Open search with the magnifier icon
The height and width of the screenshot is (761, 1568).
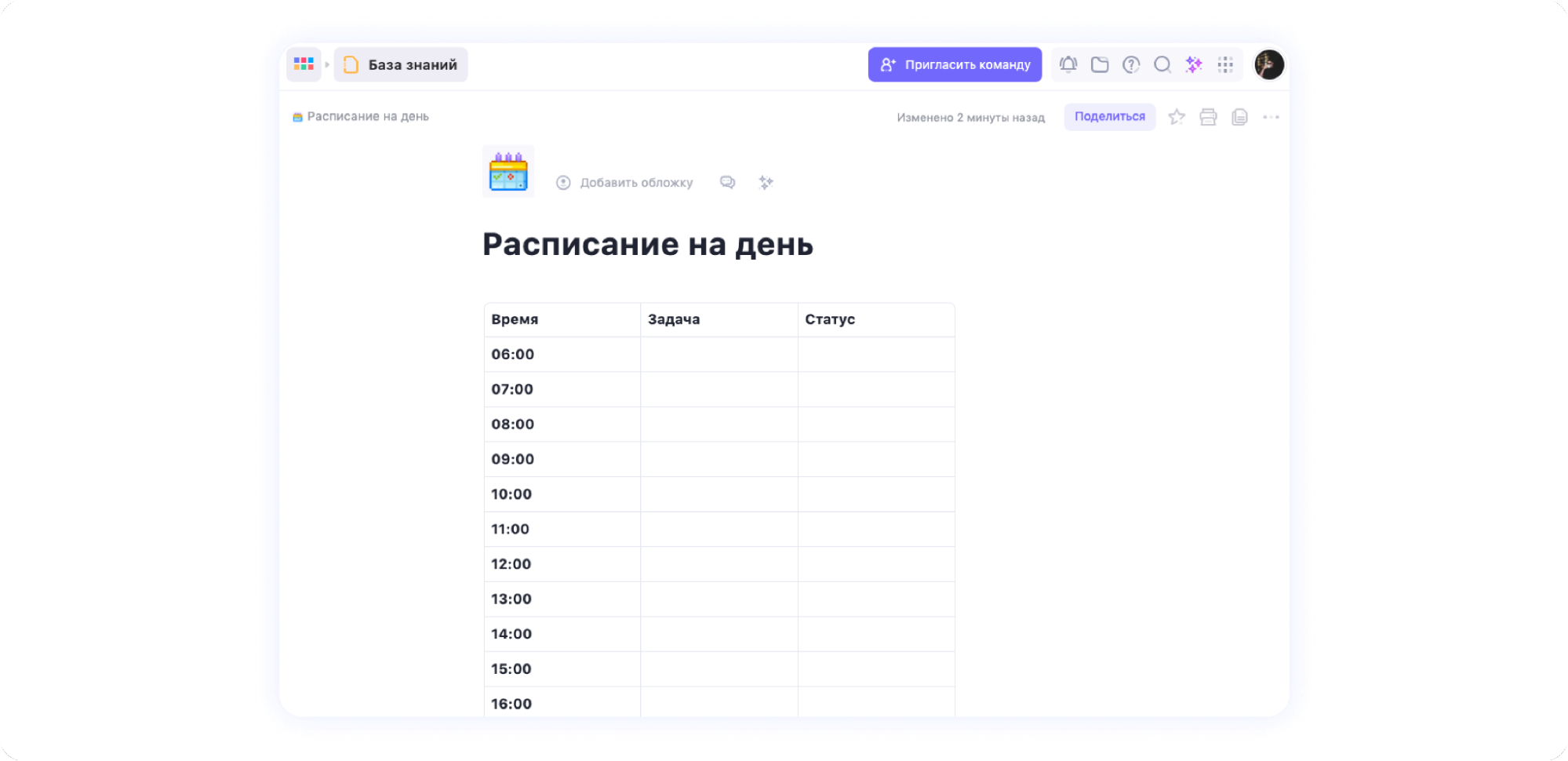coord(1162,64)
